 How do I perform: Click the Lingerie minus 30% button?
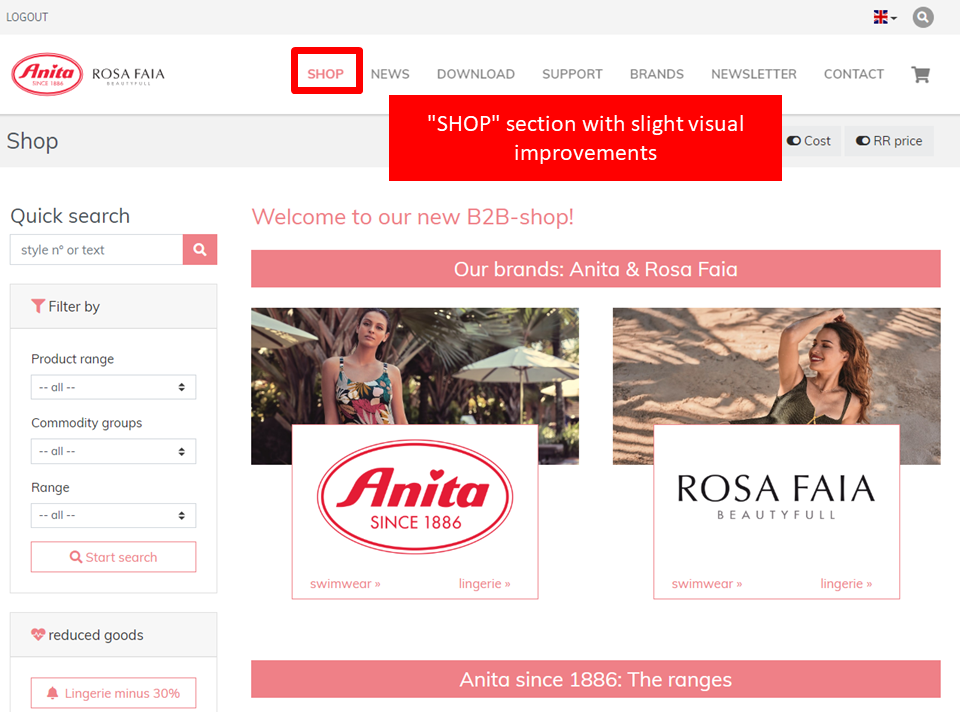(113, 693)
